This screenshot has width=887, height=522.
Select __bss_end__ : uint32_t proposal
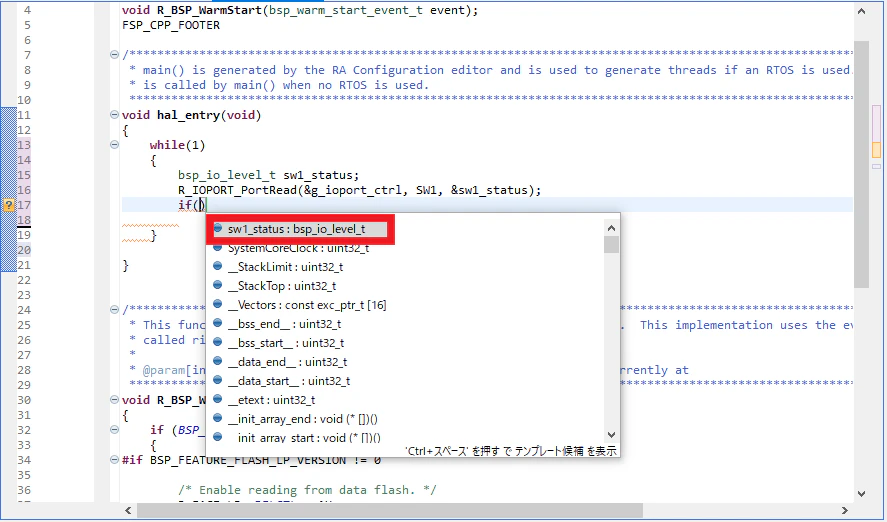click(x=285, y=324)
